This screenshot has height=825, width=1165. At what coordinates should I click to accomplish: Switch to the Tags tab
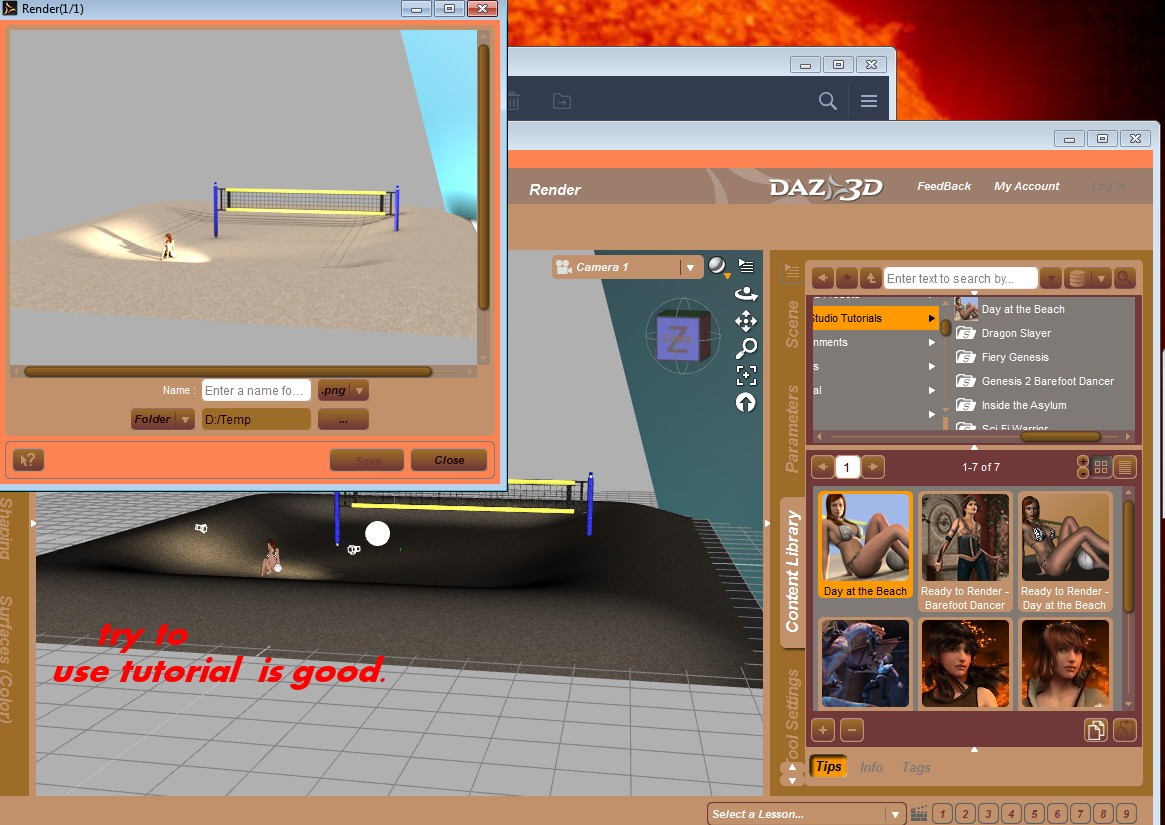pos(916,767)
